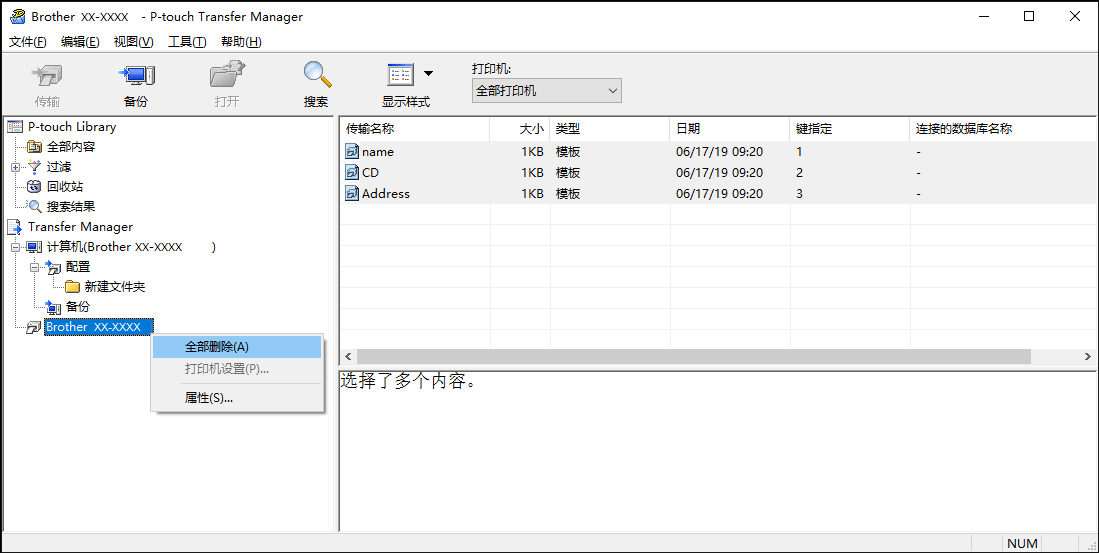Click the Brother printer tree icon
Viewport: 1099px width, 553px height.
(x=34, y=327)
